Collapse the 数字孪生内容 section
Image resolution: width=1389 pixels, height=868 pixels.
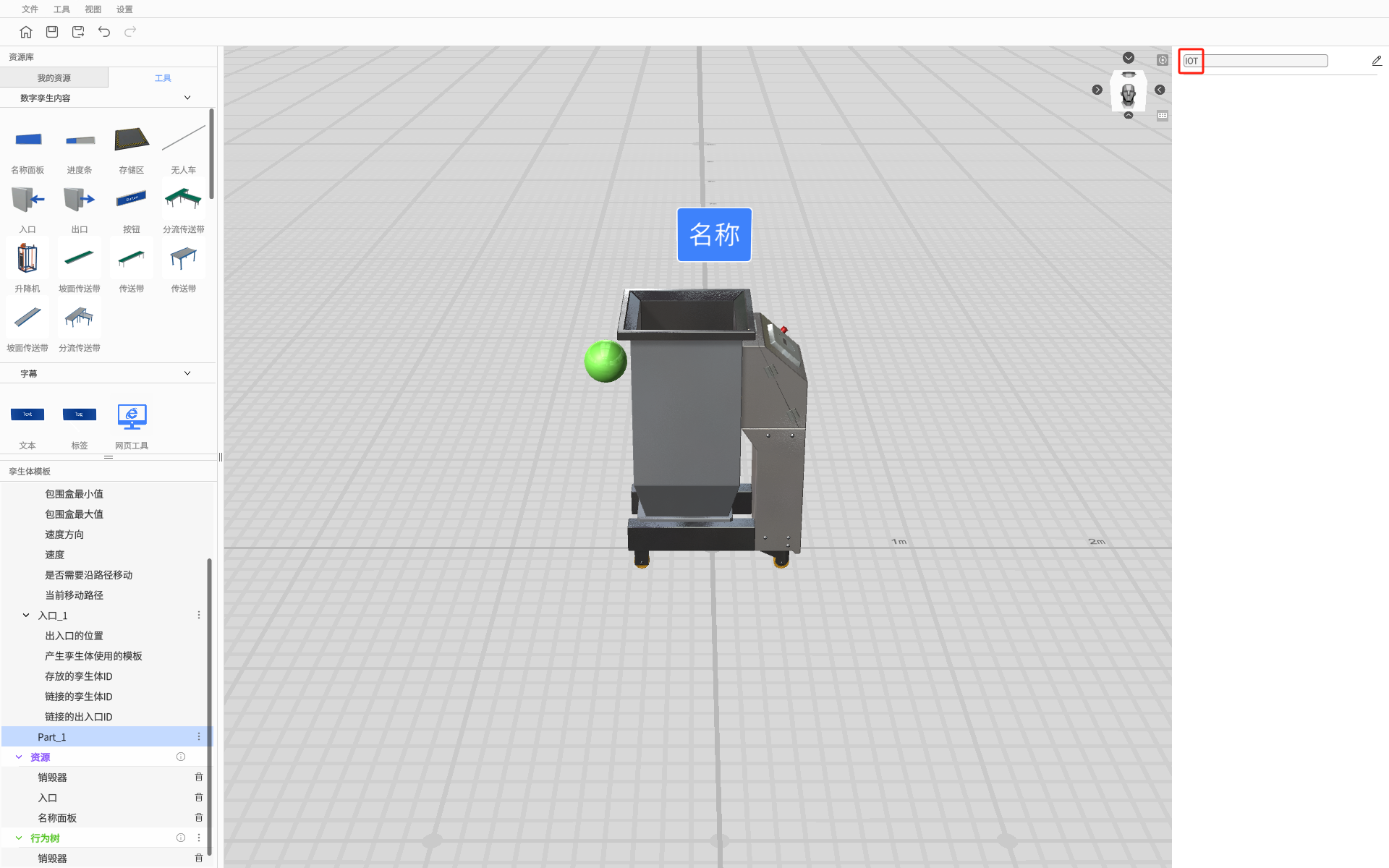tap(187, 98)
